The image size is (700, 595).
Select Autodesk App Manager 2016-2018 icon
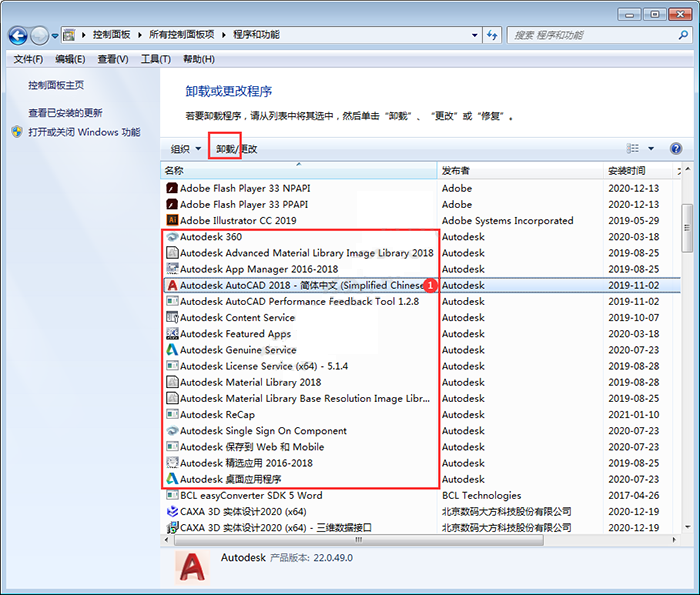click(172, 269)
